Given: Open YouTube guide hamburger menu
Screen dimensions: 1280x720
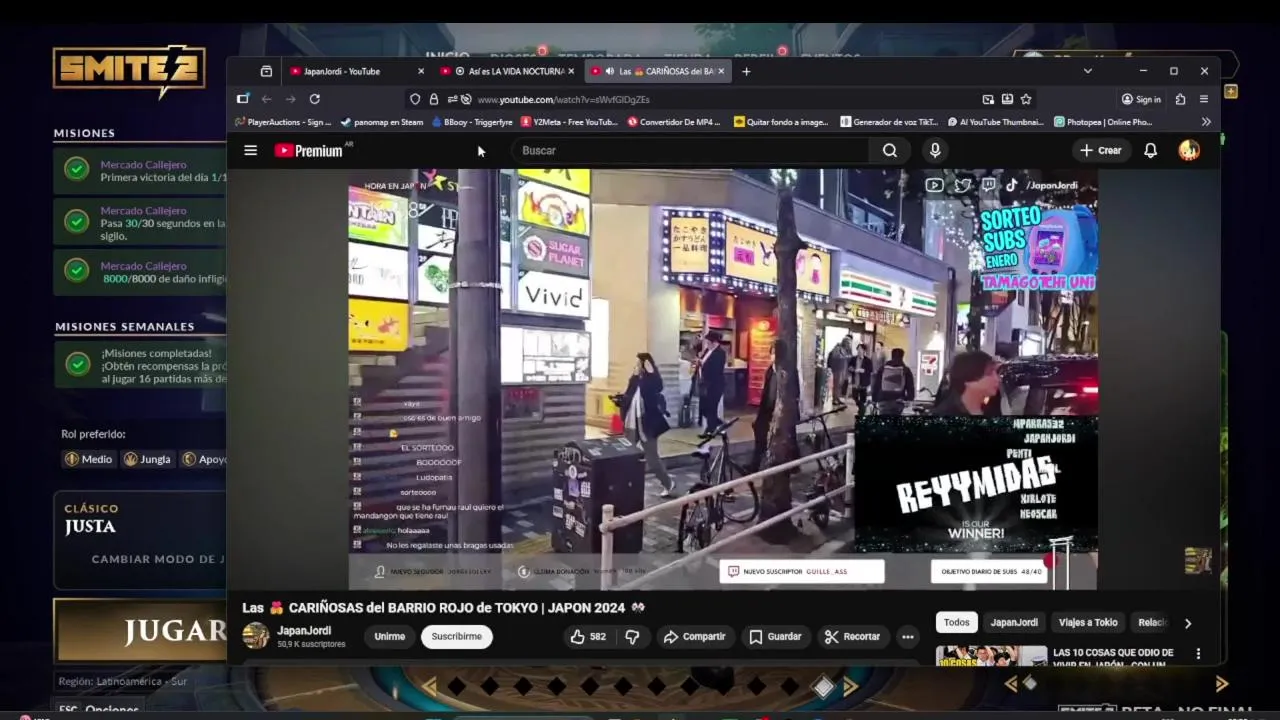Looking at the screenshot, I should pyautogui.click(x=251, y=150).
